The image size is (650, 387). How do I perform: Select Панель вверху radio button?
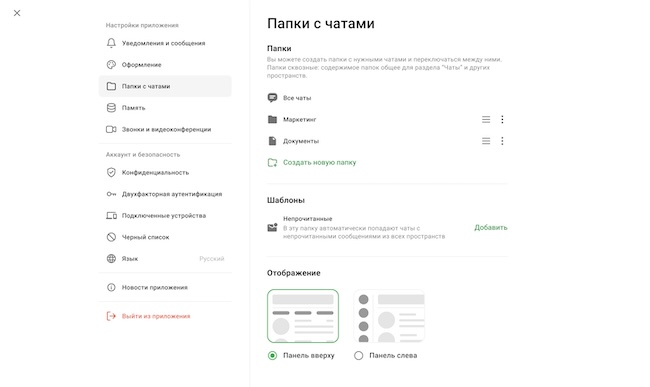tap(272, 356)
